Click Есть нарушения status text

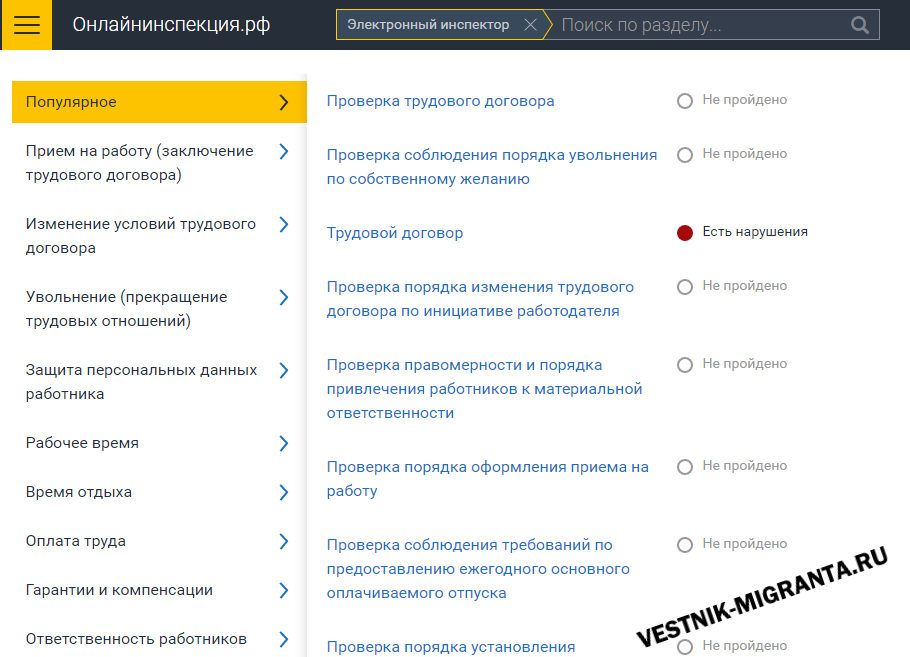(x=755, y=232)
